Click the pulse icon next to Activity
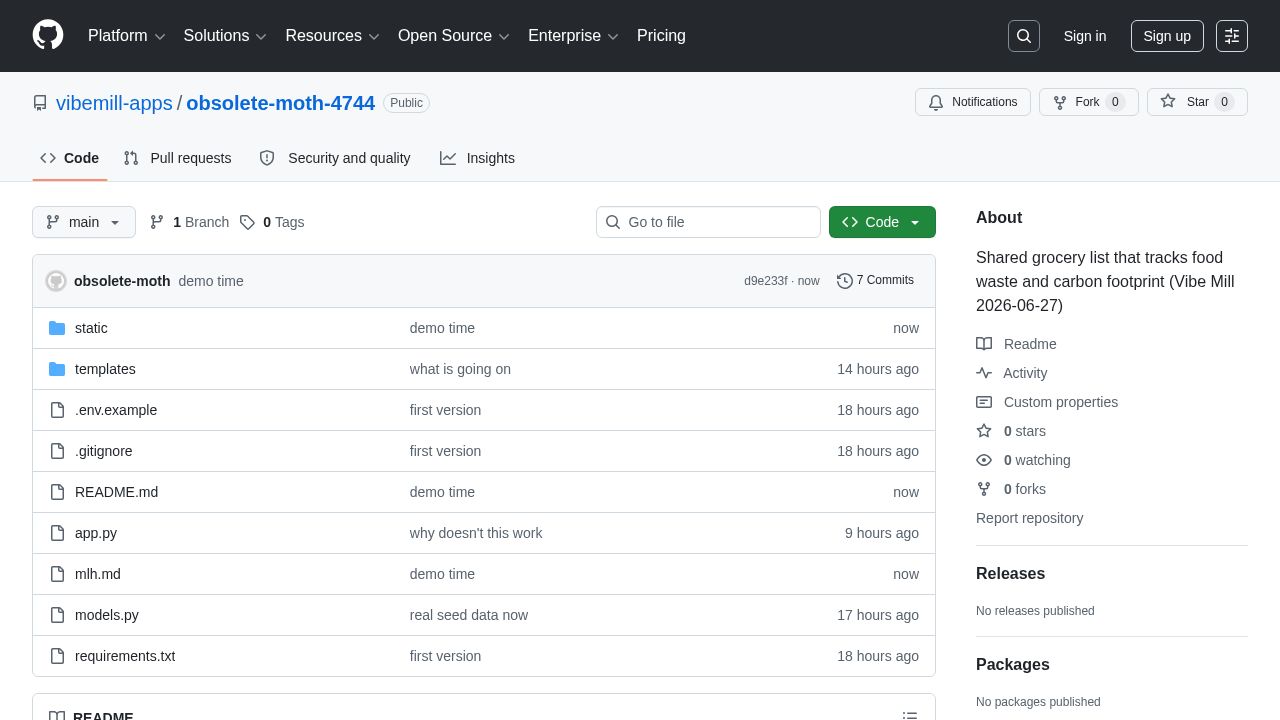The width and height of the screenshot is (1280, 720). 984,373
